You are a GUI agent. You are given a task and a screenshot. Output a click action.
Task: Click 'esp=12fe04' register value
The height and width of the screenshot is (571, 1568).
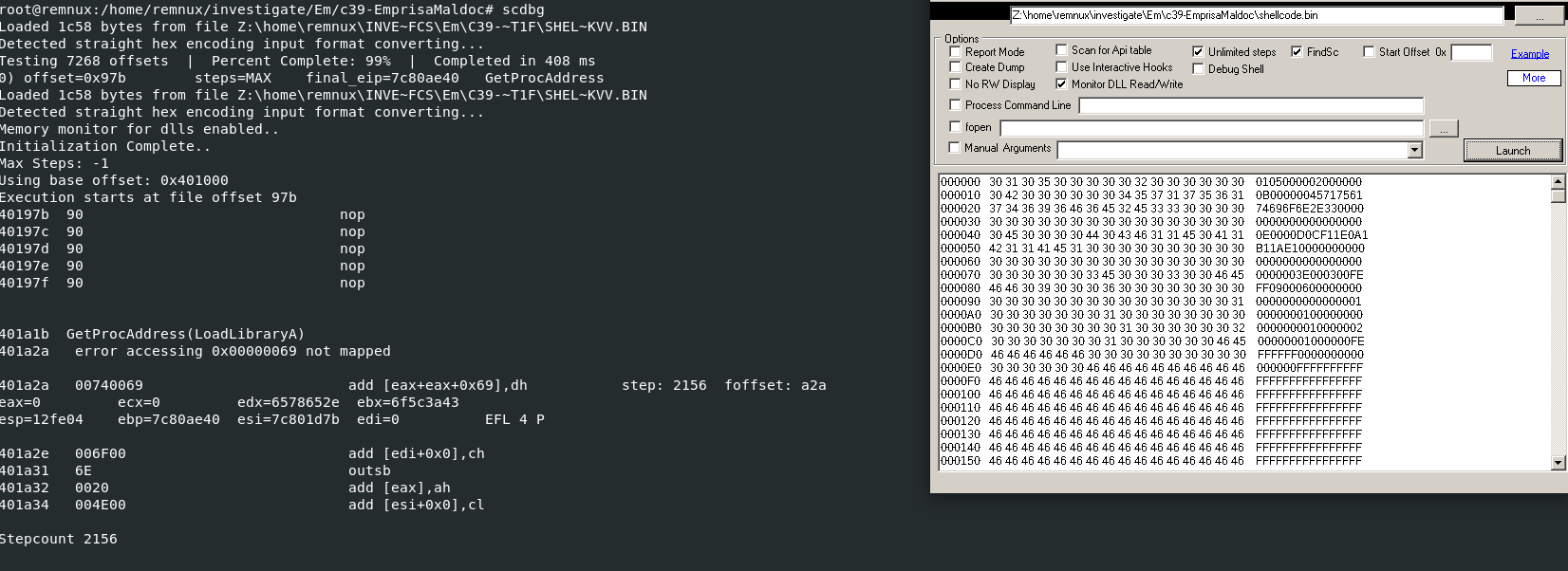42,419
